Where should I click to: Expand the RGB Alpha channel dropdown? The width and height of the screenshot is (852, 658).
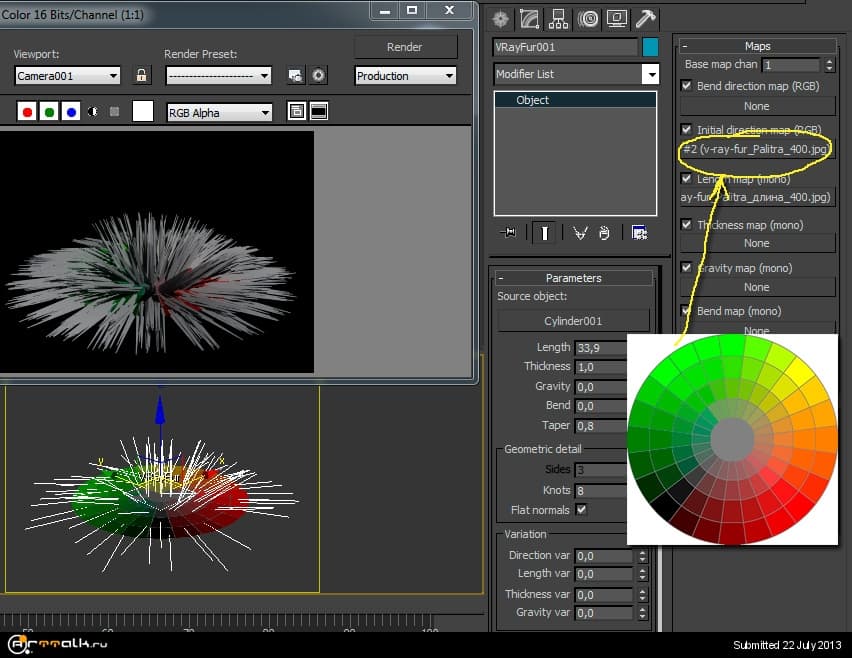pyautogui.click(x=219, y=113)
